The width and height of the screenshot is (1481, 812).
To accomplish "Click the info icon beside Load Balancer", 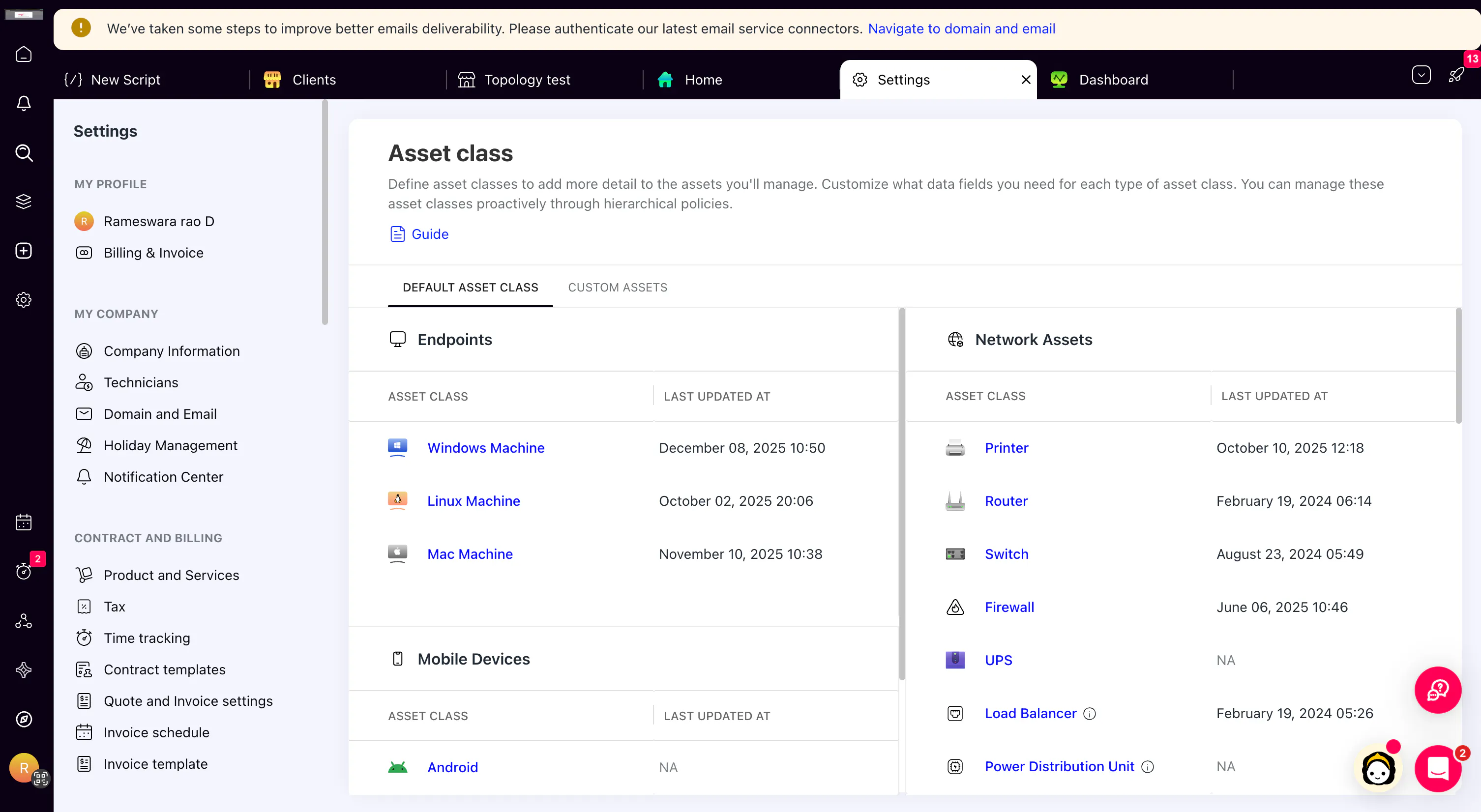I will pos(1090,713).
